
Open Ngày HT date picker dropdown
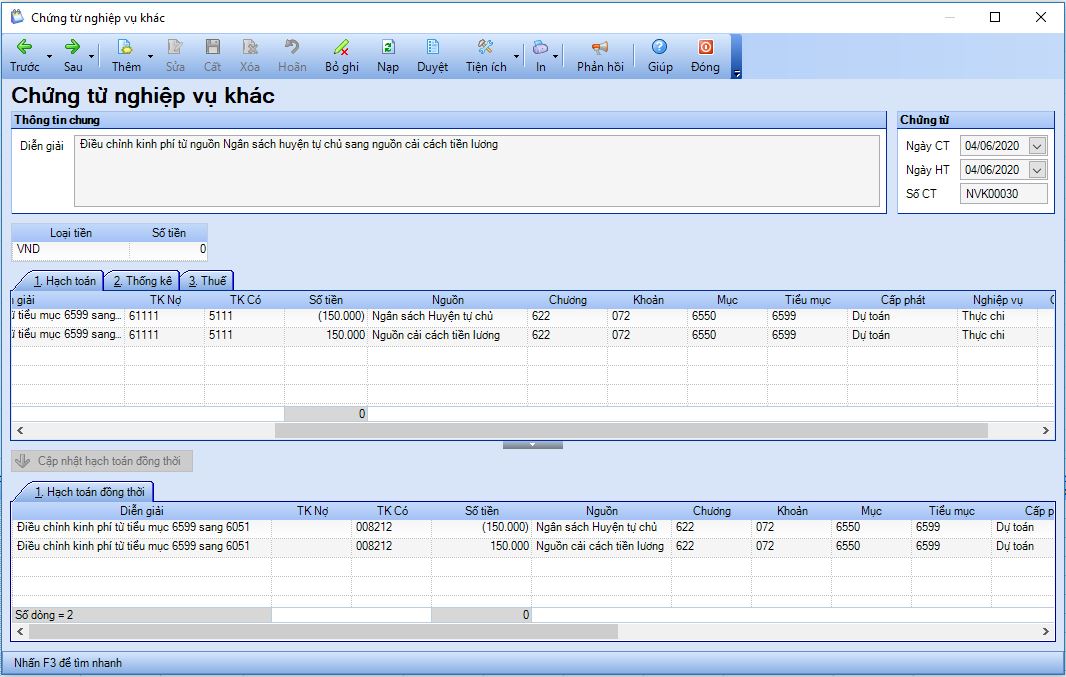[1037, 169]
